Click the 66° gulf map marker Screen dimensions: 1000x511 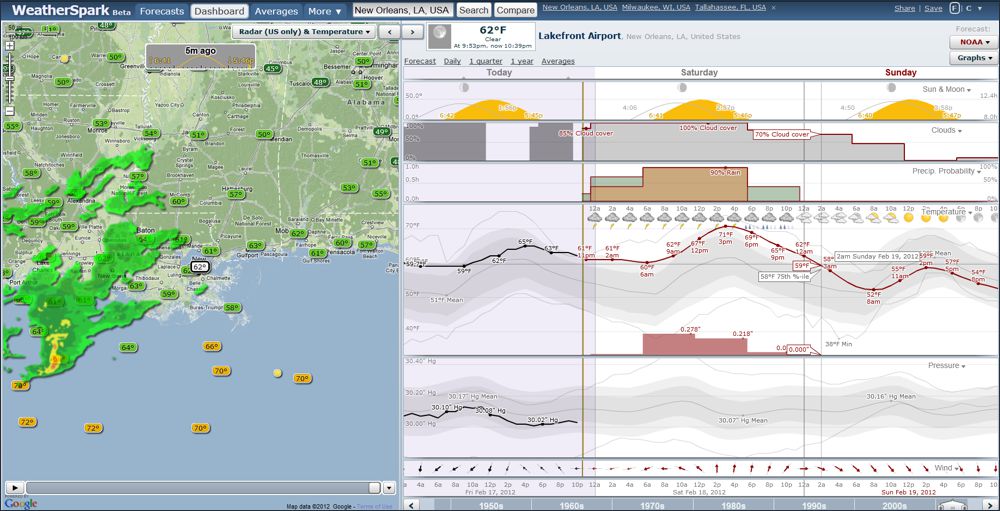[212, 346]
